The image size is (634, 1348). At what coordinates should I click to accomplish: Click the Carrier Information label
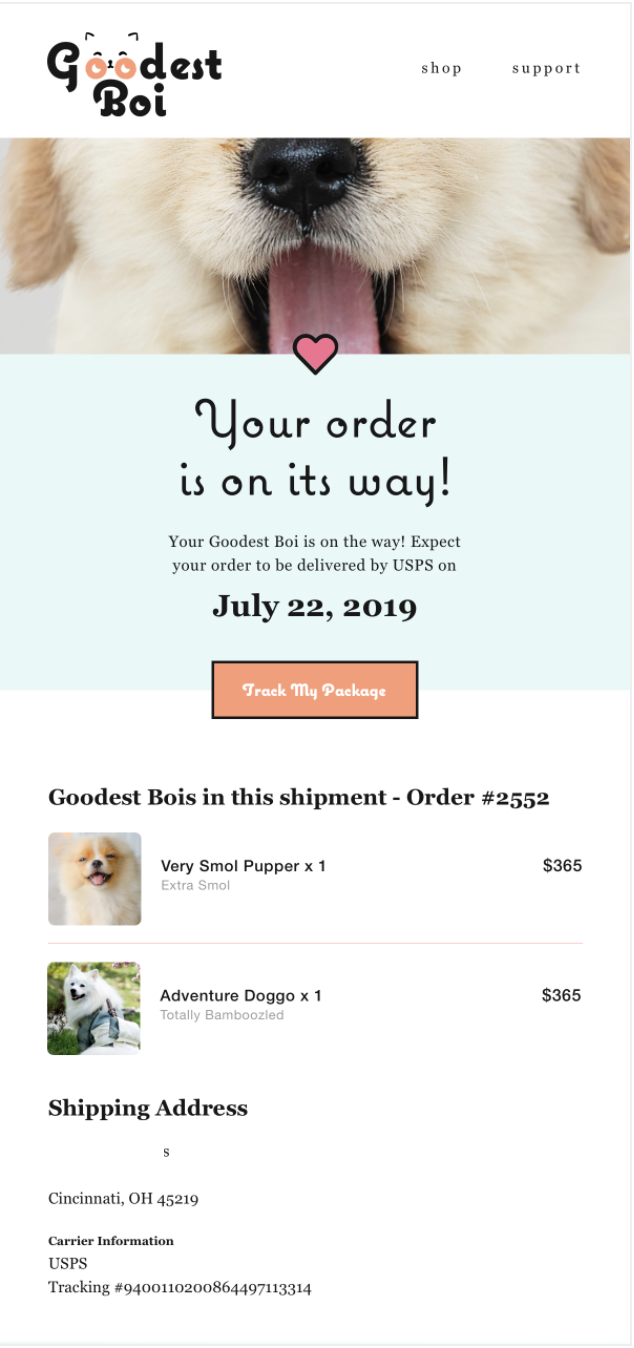click(111, 1241)
